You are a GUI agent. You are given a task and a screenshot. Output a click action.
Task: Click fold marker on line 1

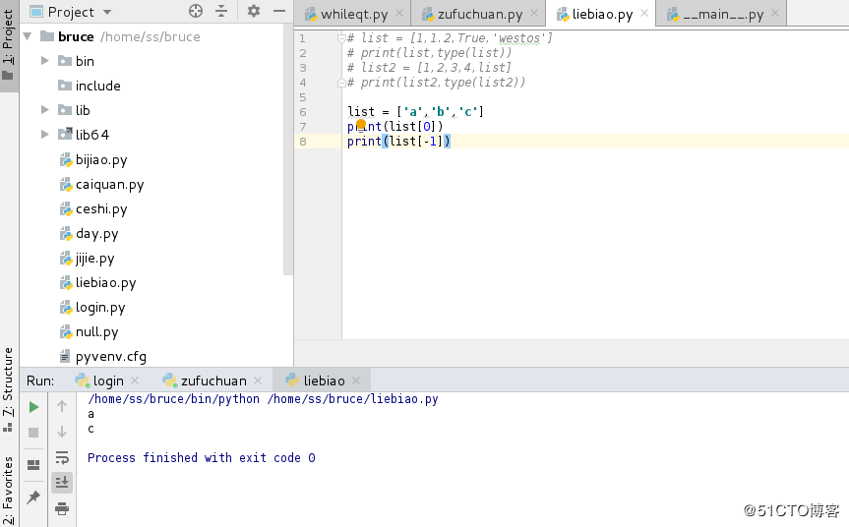[x=341, y=38]
